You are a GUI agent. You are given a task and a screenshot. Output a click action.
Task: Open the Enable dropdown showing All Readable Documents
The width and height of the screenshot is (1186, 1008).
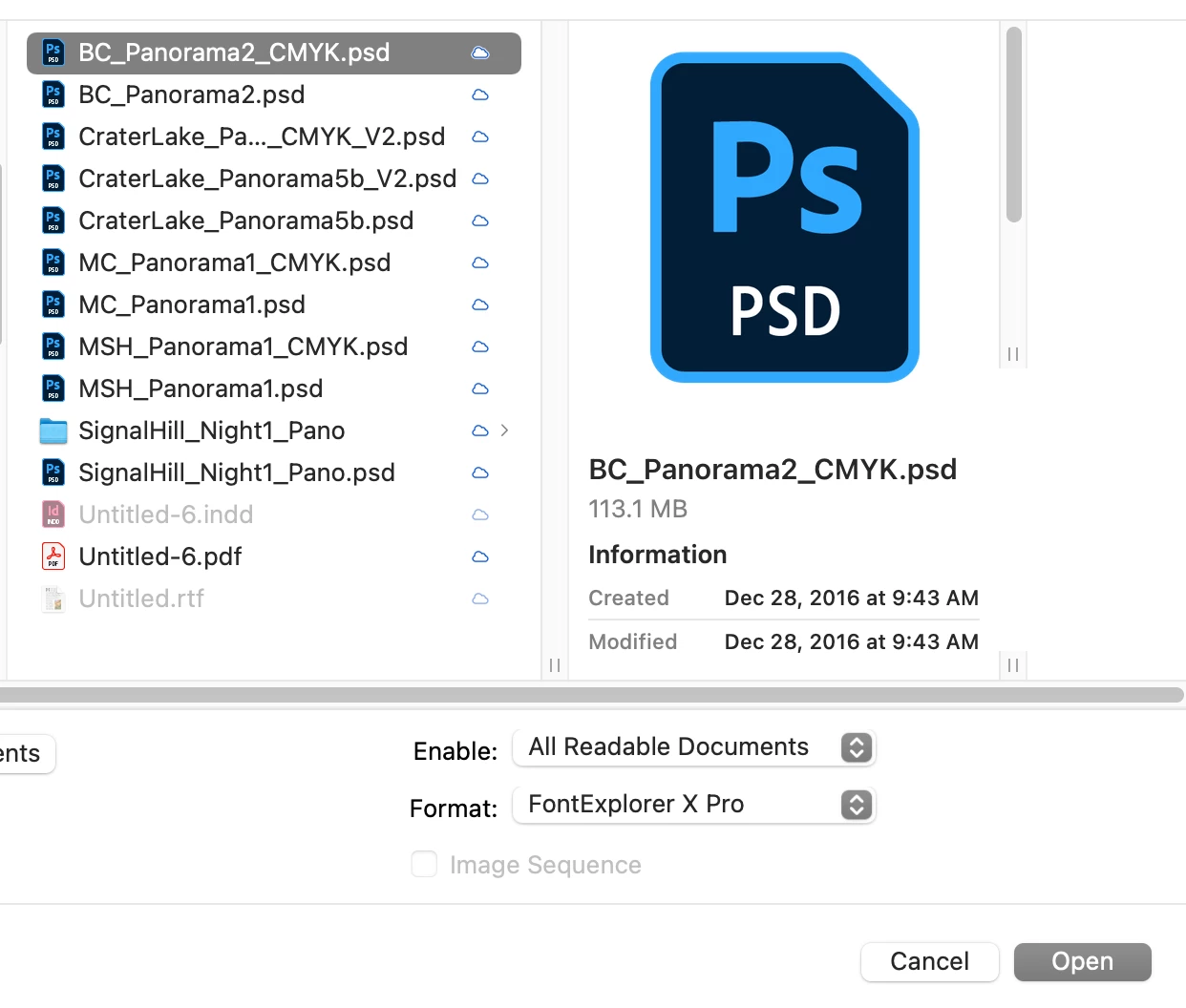click(x=694, y=747)
